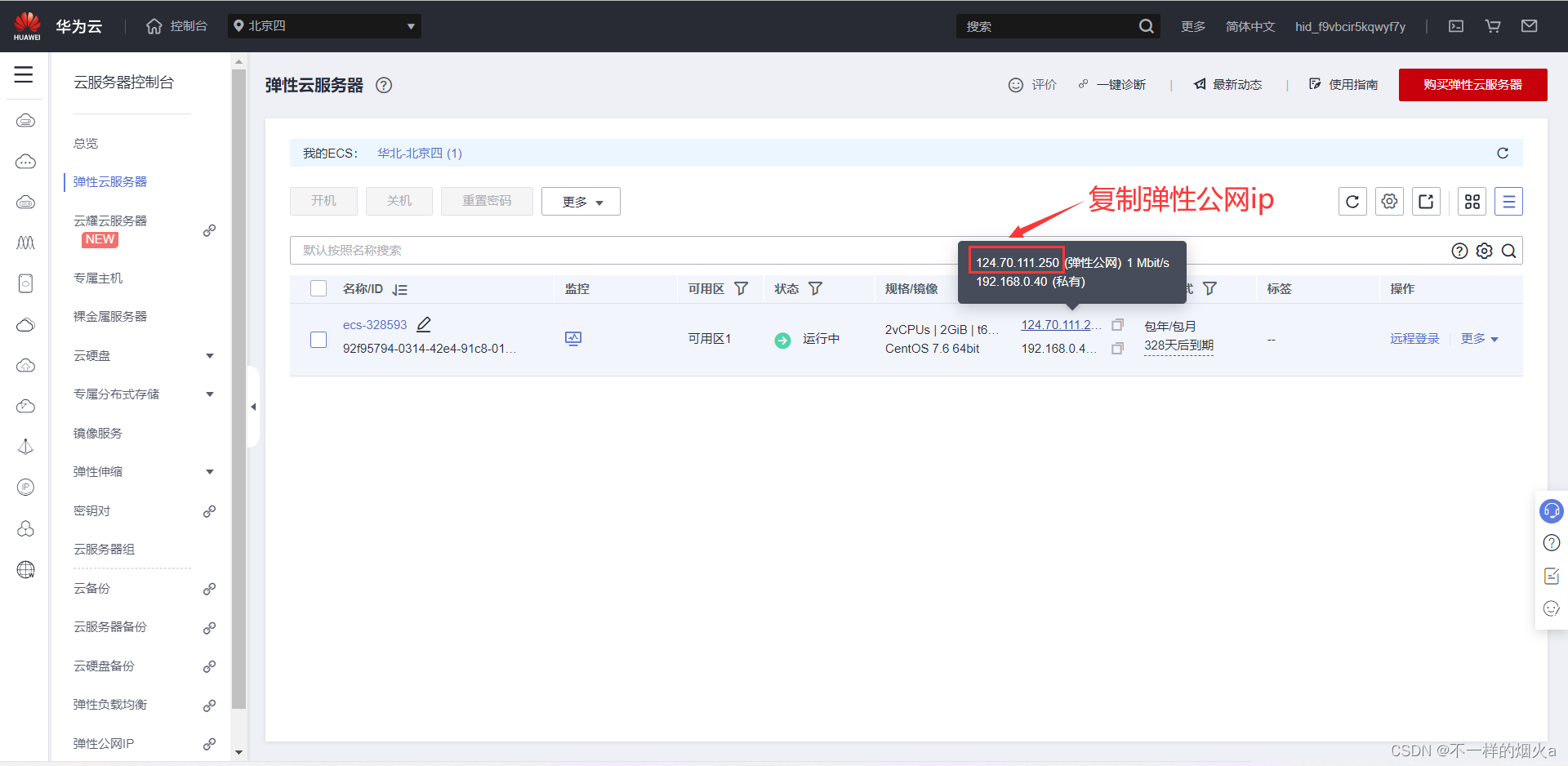Open 专属主机 in the sidebar

(x=98, y=278)
